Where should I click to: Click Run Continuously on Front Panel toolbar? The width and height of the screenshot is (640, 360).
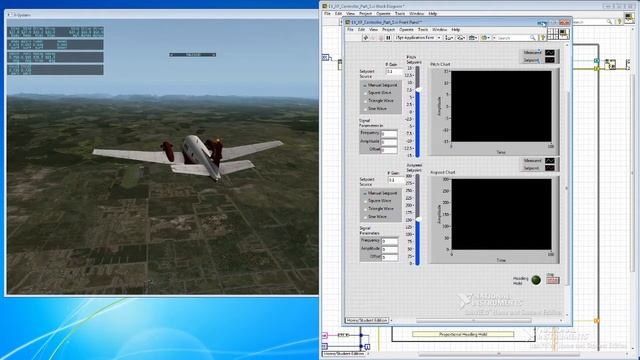373,38
